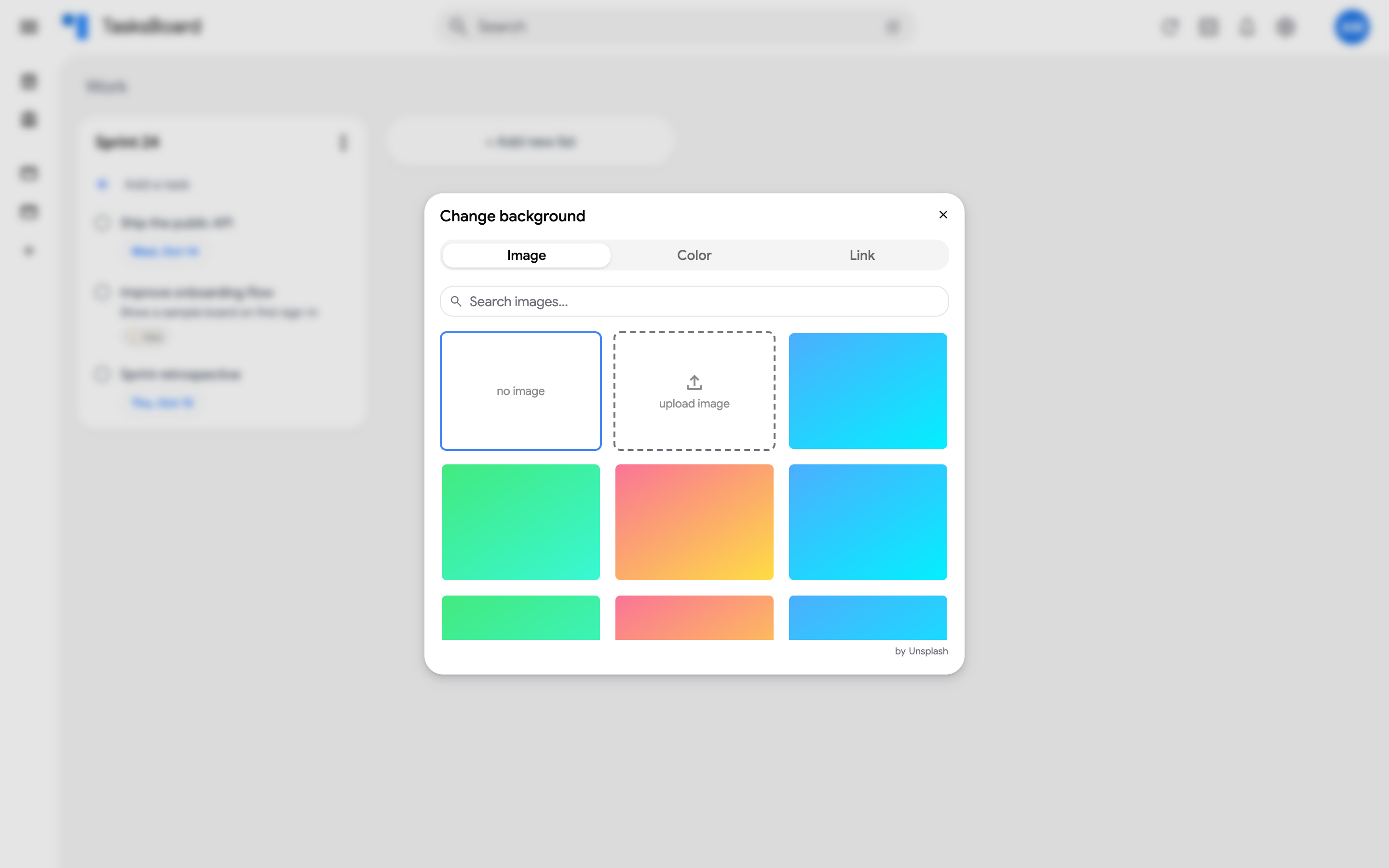Close the Change background dialog
The width and height of the screenshot is (1389, 868).
click(x=943, y=215)
